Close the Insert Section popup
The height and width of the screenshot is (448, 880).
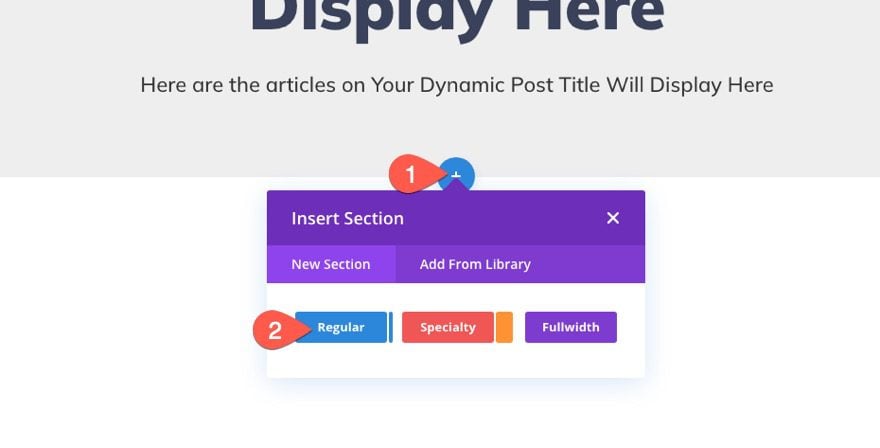pyautogui.click(x=613, y=218)
